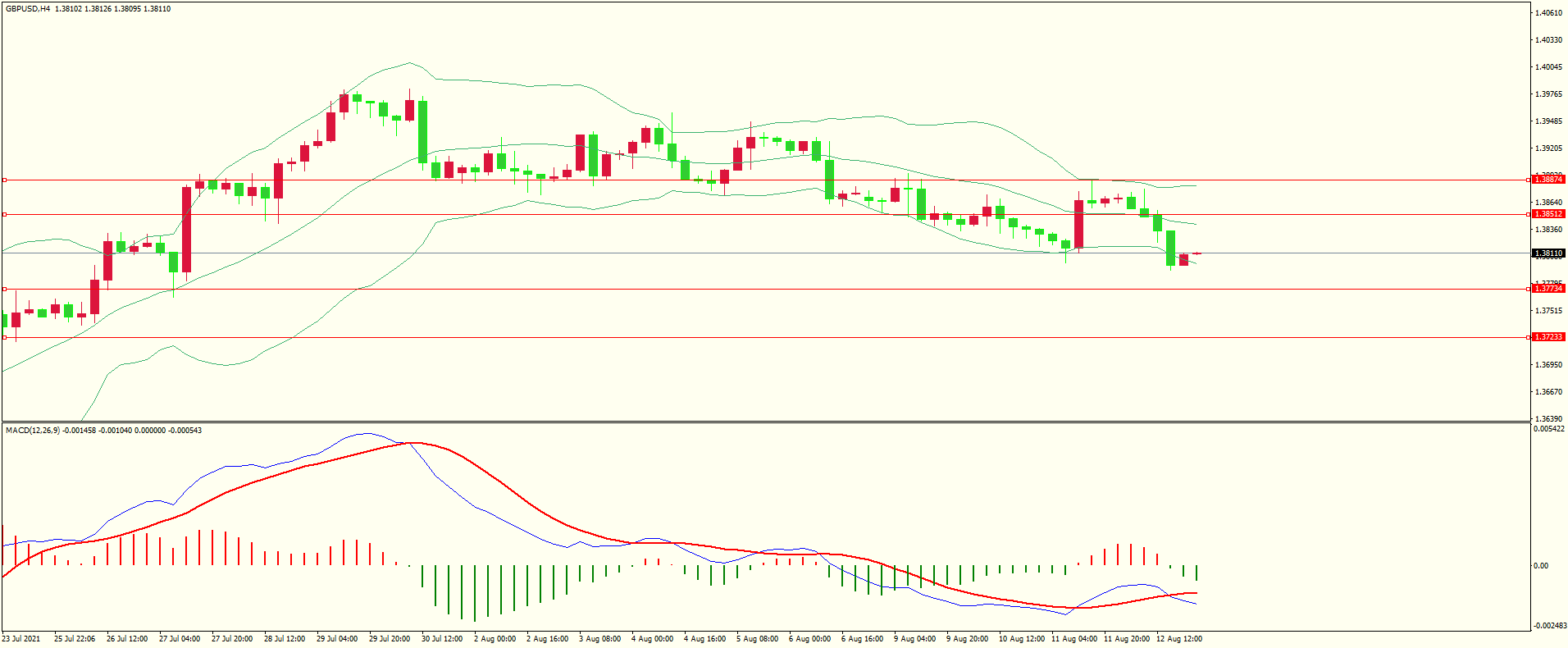The height and width of the screenshot is (648, 1568).
Task: Click the 10 Aug 12:00 time label
Action: [x=1022, y=639]
